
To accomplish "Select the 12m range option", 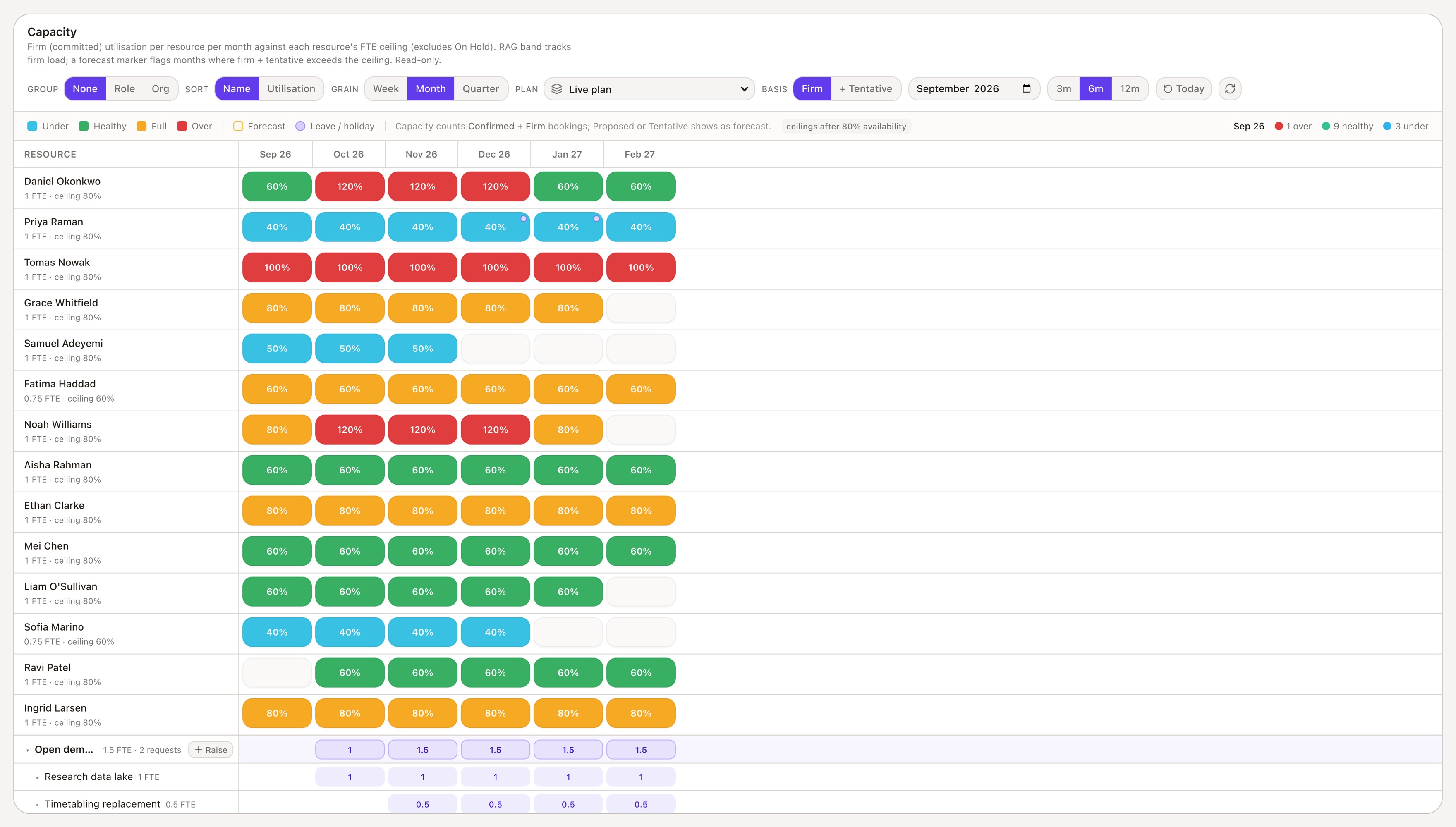I will pos(1129,88).
